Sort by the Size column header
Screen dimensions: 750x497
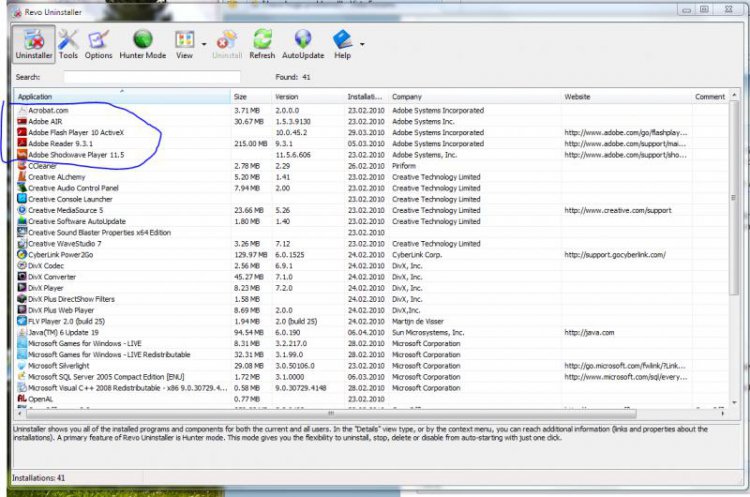click(x=251, y=97)
